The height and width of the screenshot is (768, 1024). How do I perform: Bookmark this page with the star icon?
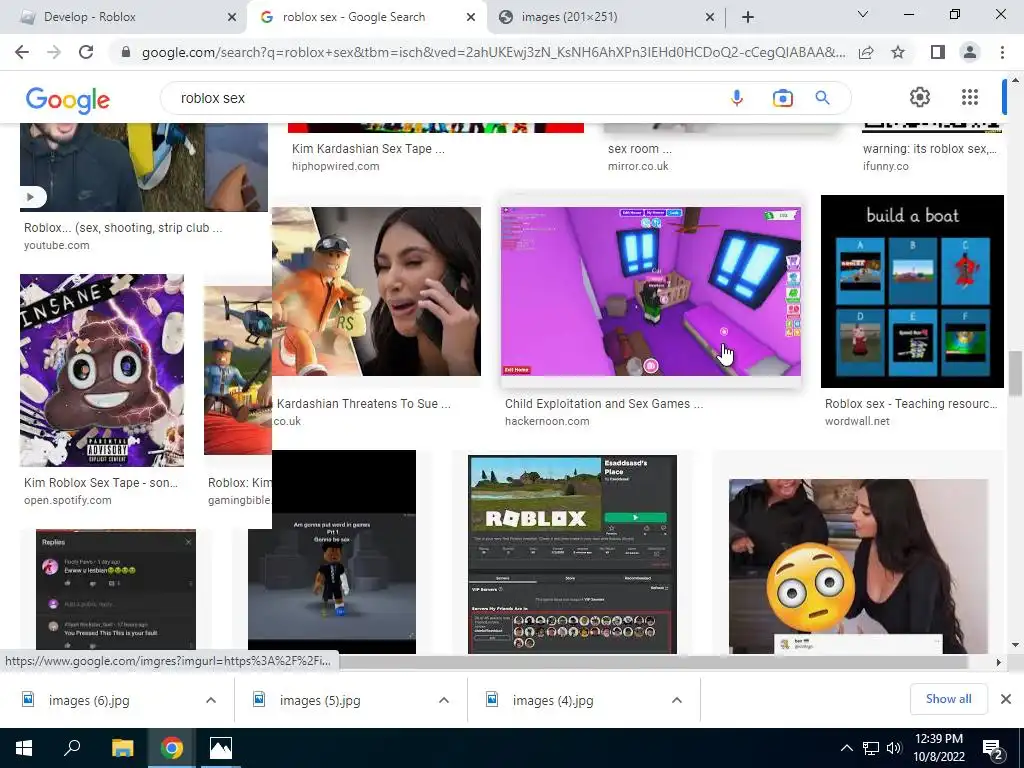pyautogui.click(x=898, y=52)
